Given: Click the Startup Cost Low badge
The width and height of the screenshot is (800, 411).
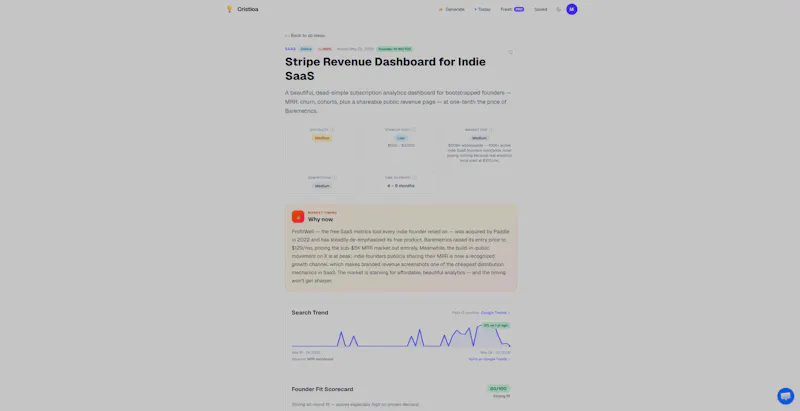Looking at the screenshot, I should tap(401, 138).
